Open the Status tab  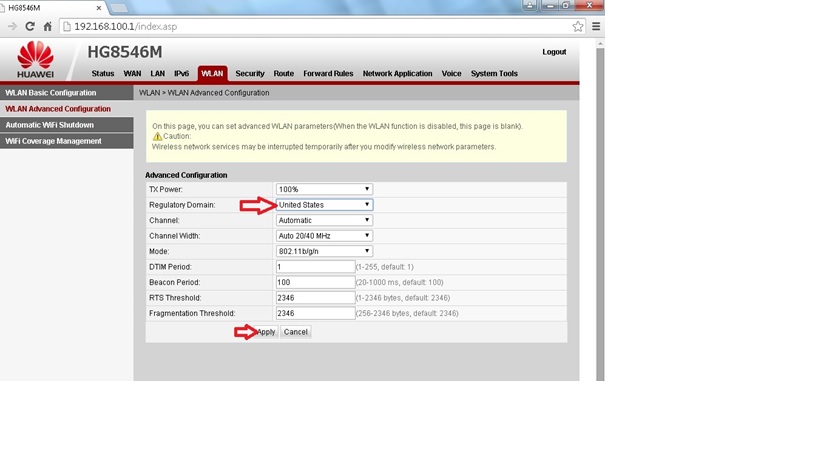(x=102, y=74)
